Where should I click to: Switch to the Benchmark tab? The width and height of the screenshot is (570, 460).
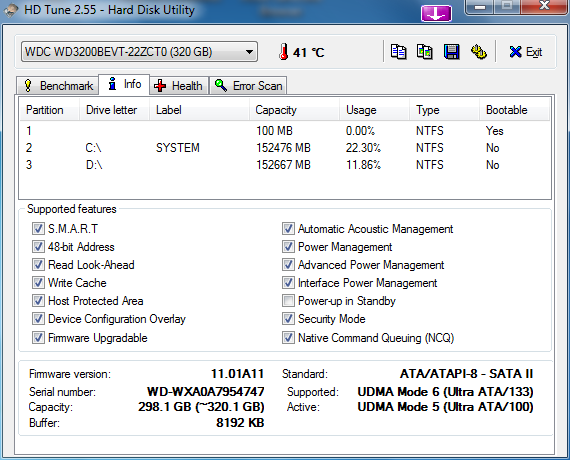click(x=58, y=86)
